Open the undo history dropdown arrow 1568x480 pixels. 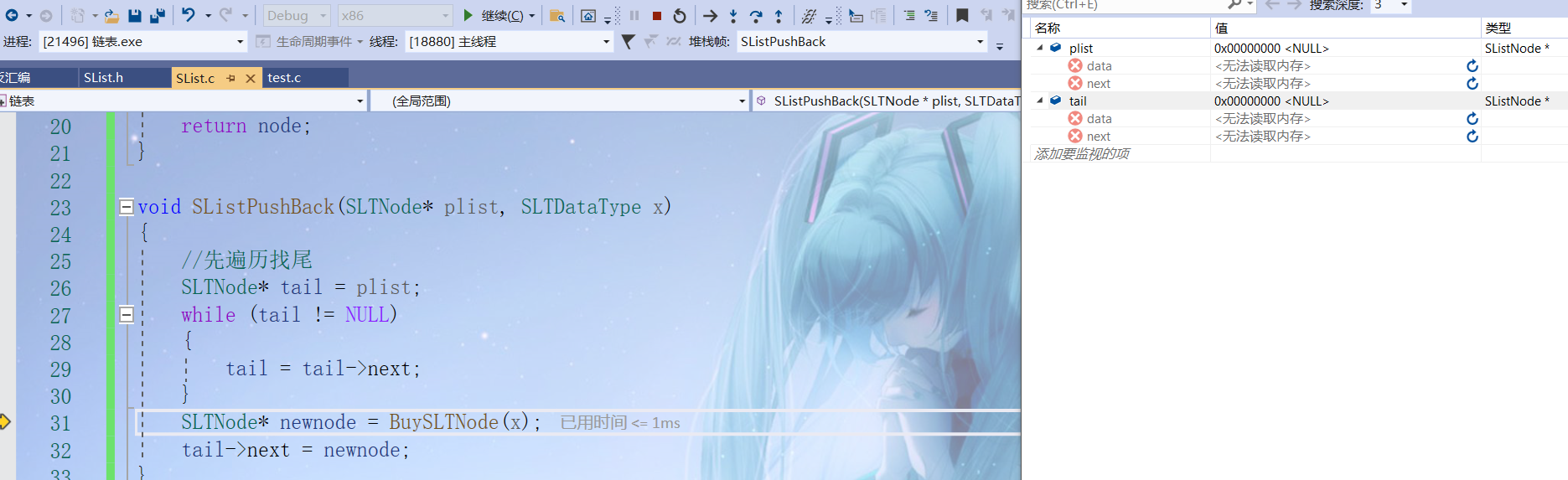(x=208, y=16)
